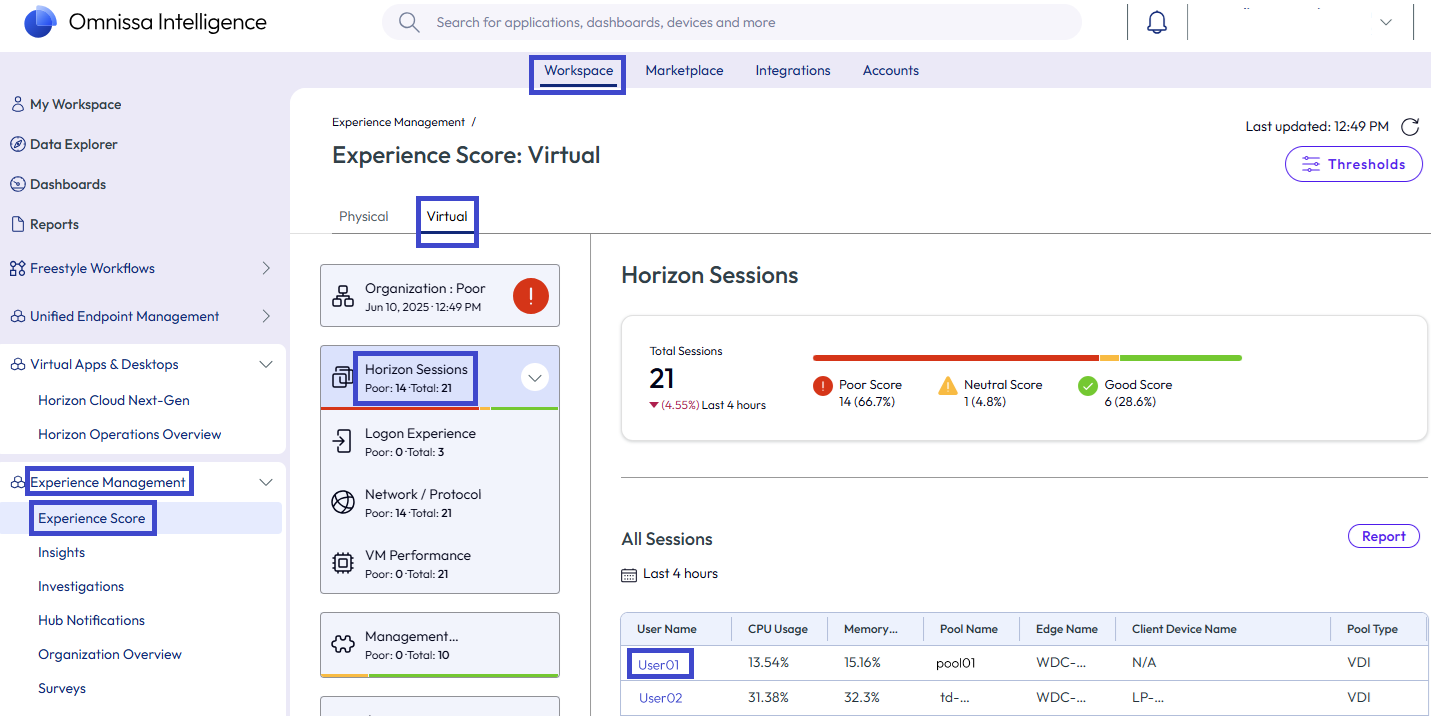Click the Logon Experience door icon
Image resolution: width=1431 pixels, height=716 pixels.
coord(343,441)
